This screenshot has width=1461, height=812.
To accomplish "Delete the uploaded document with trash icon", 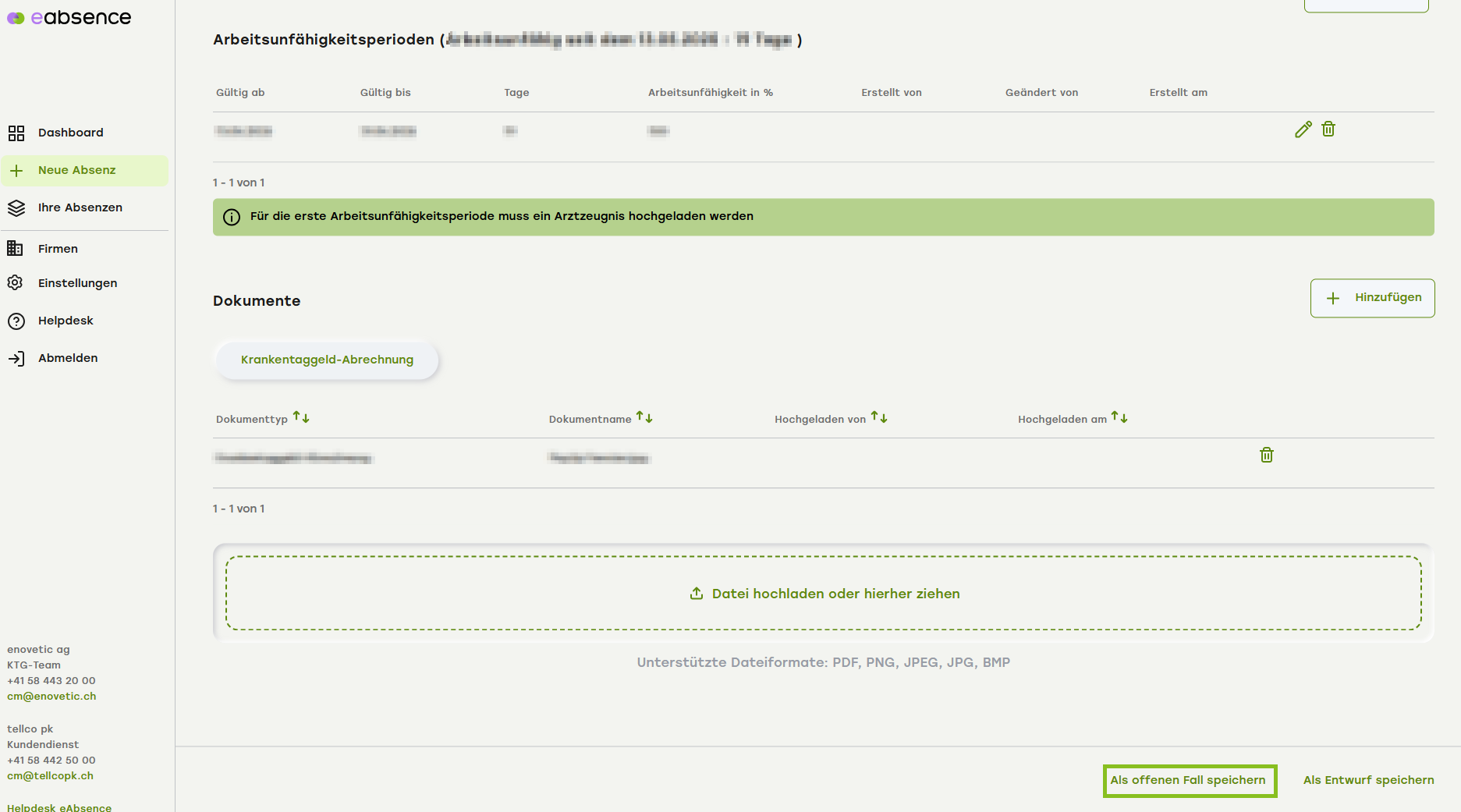I will [x=1266, y=456].
